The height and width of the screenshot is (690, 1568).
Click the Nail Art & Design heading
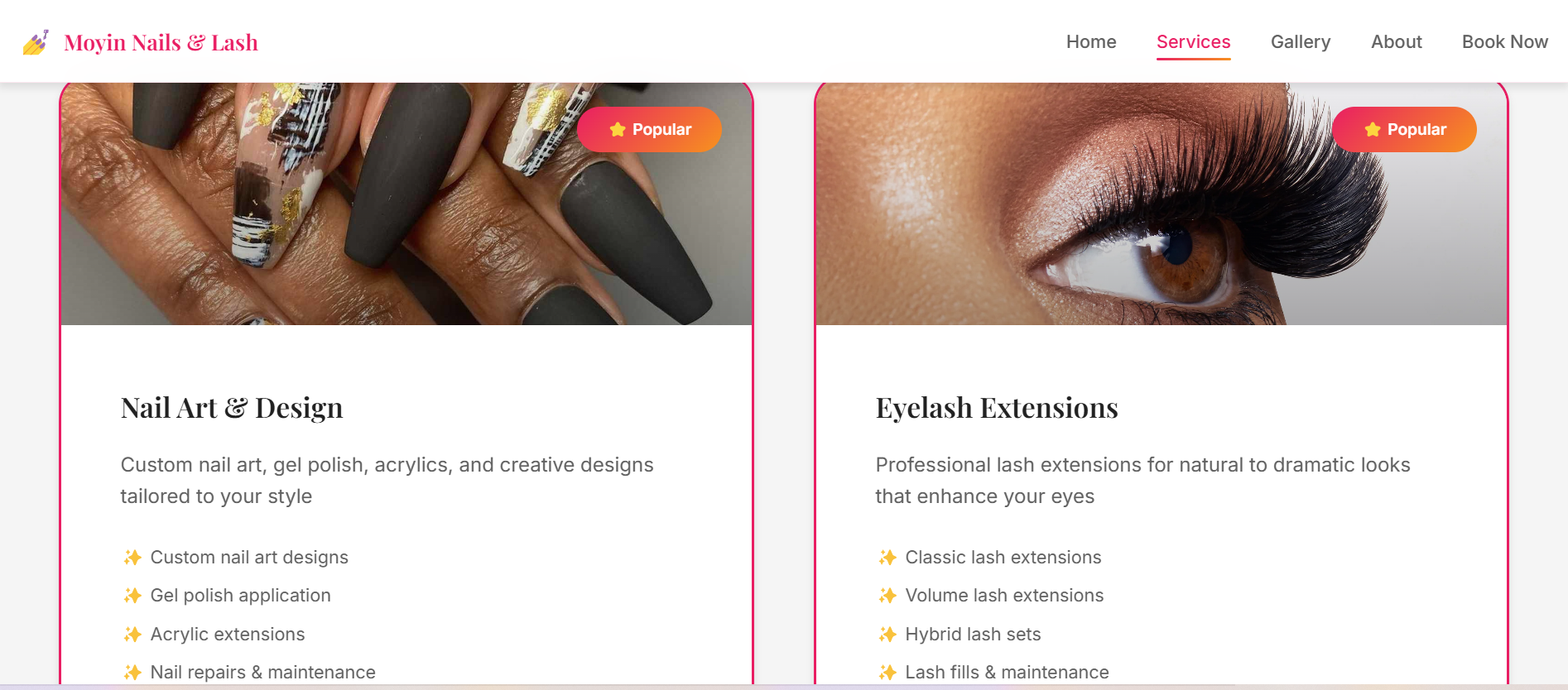(x=232, y=408)
